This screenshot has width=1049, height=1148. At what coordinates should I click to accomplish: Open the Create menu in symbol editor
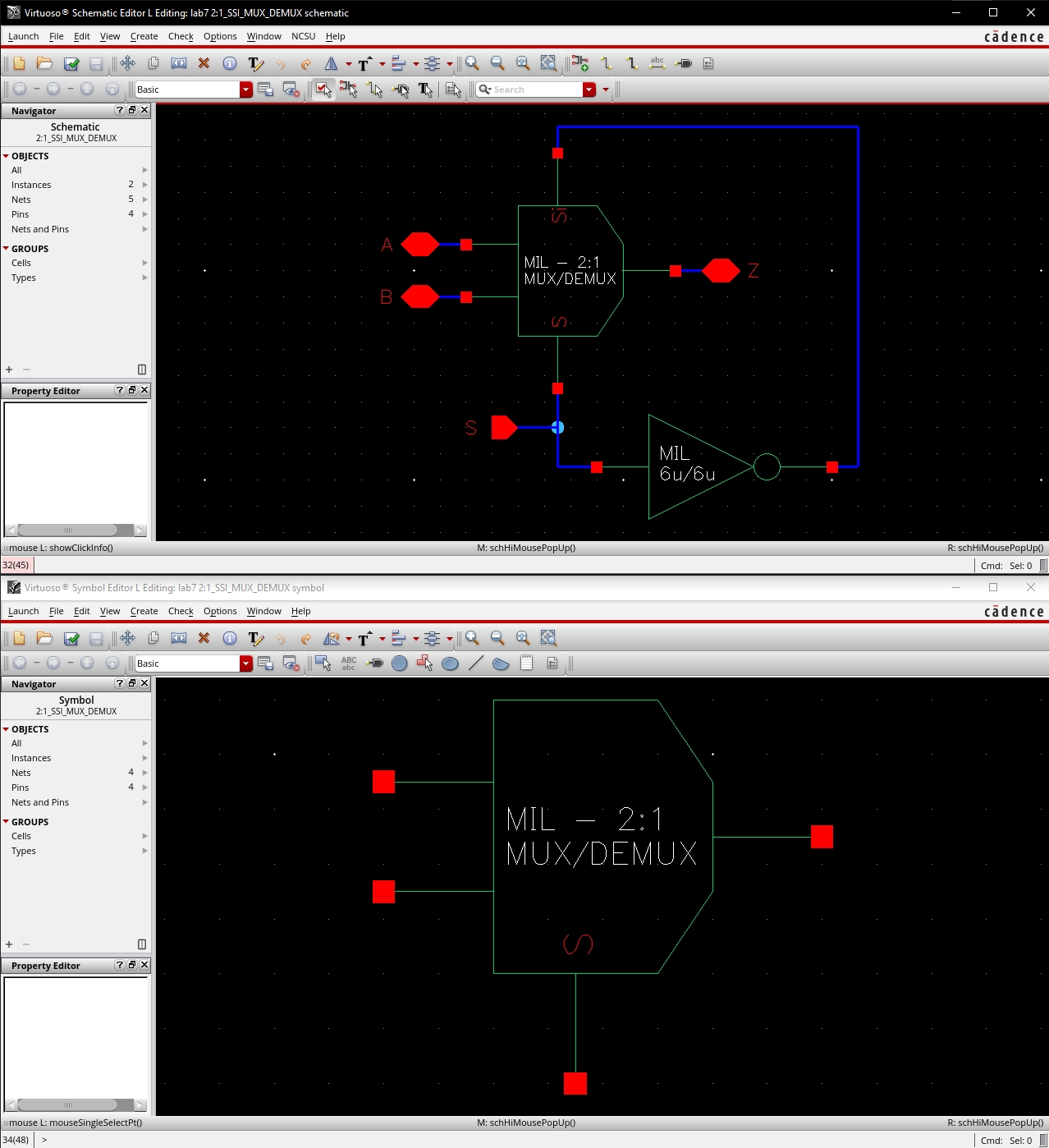tap(144, 611)
